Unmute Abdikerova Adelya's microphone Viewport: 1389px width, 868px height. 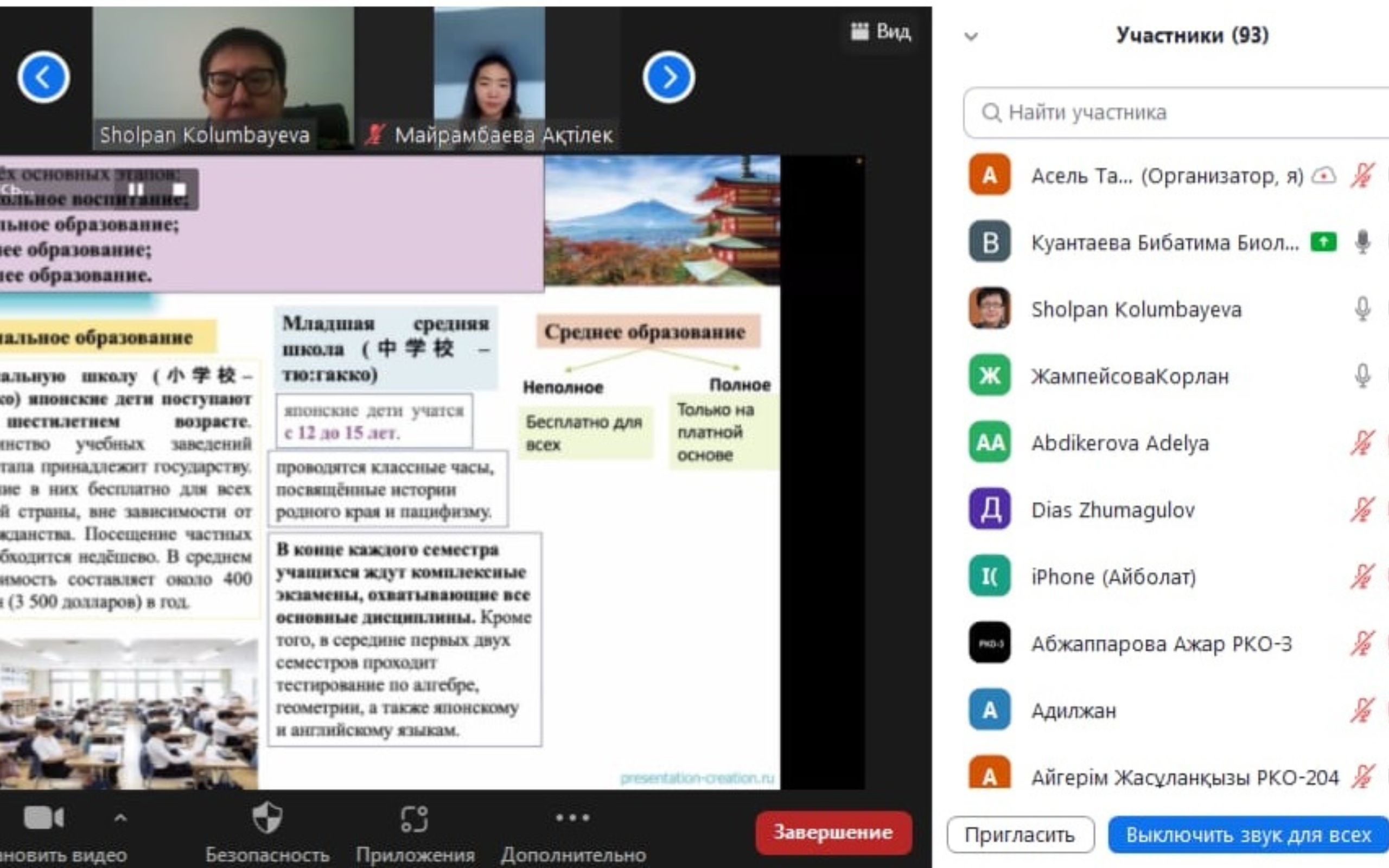[x=1362, y=443]
